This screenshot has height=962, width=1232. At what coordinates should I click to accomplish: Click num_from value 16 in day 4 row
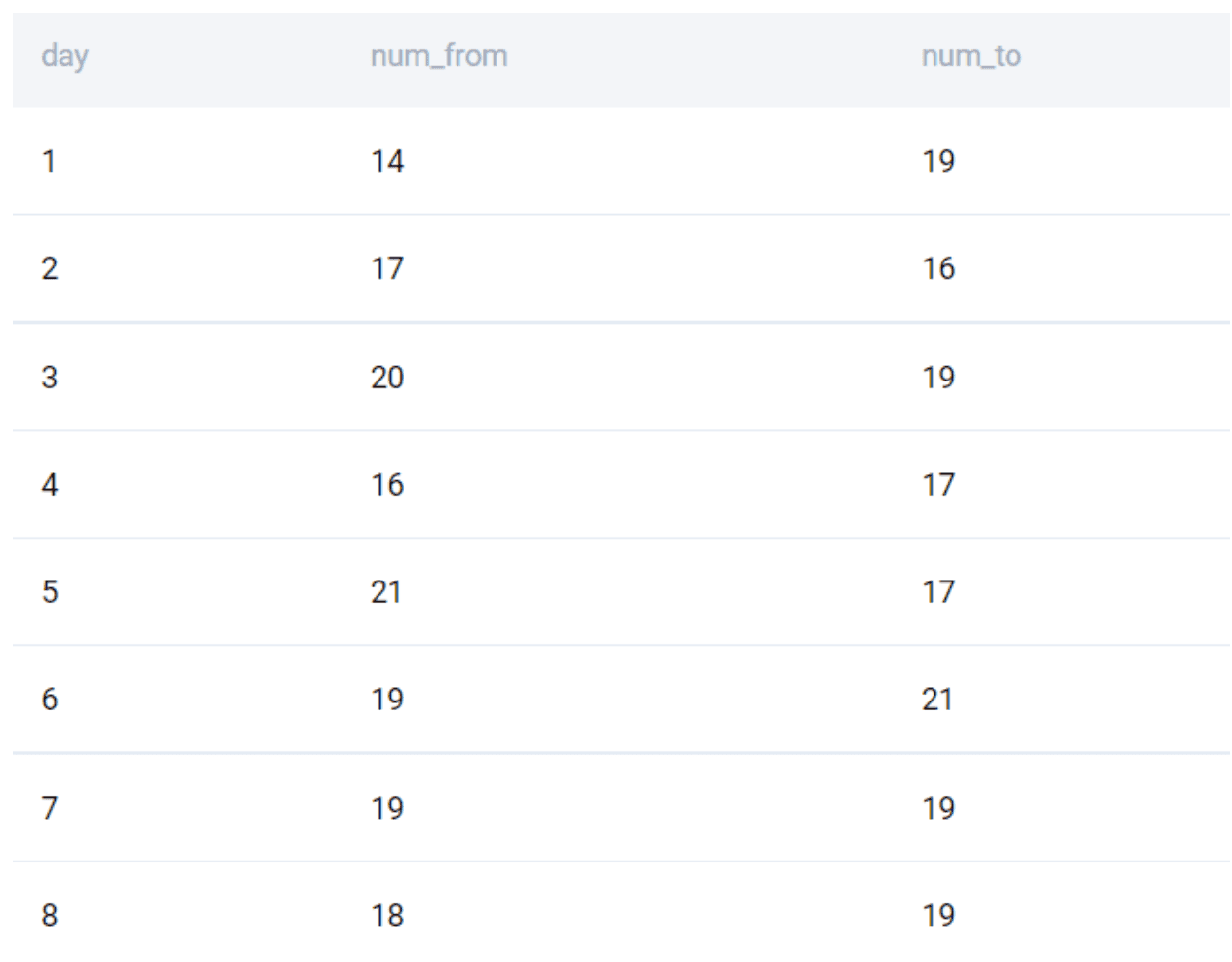point(386,485)
